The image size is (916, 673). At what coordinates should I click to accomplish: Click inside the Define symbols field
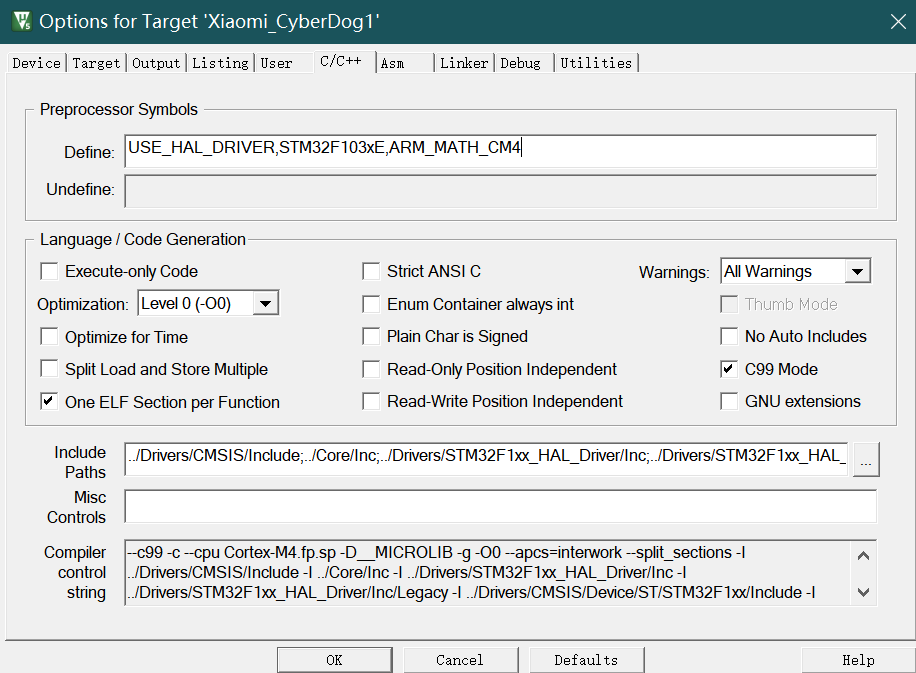[501, 151]
